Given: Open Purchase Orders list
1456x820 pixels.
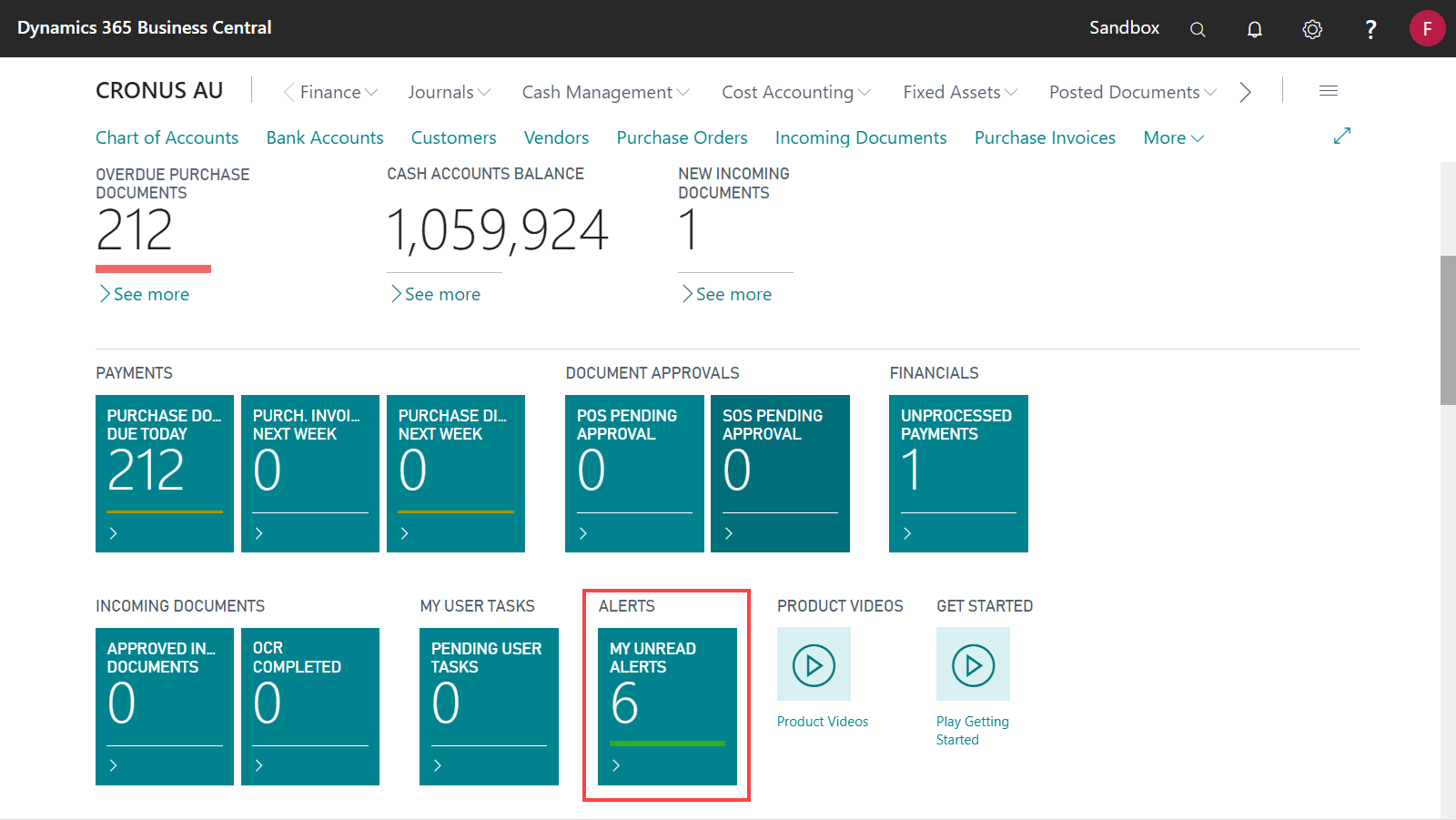Looking at the screenshot, I should tap(682, 137).
